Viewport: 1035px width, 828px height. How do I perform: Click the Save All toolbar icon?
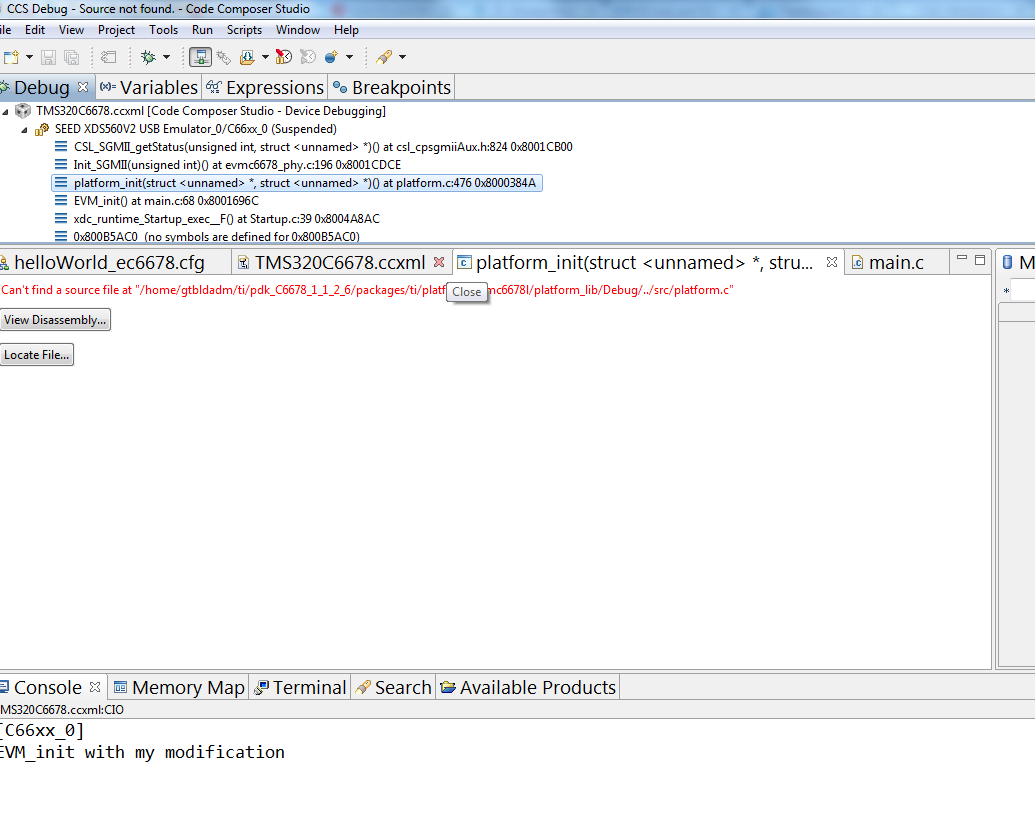click(x=71, y=57)
